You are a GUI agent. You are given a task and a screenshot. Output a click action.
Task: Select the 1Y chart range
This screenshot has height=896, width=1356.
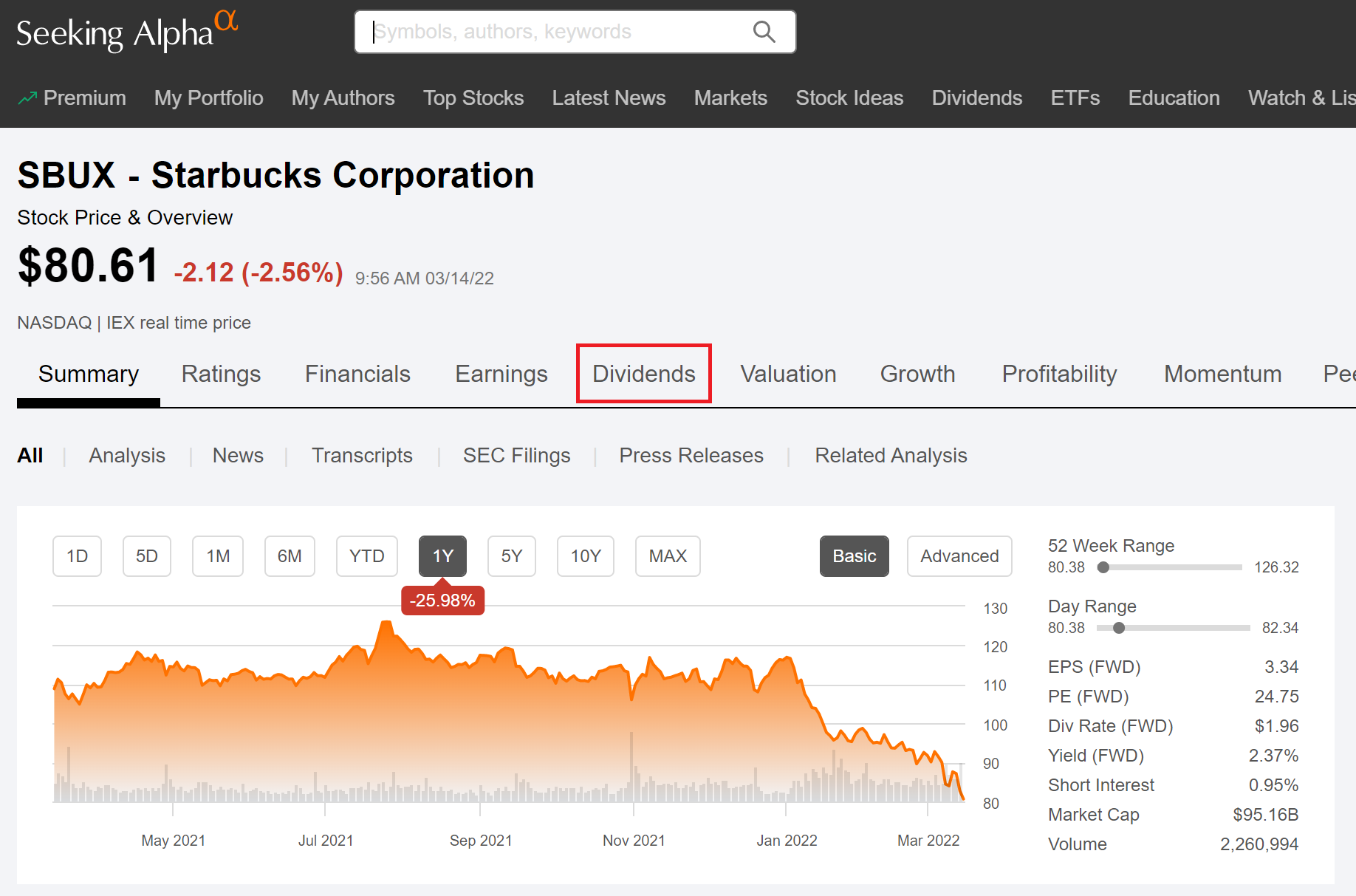click(x=442, y=556)
